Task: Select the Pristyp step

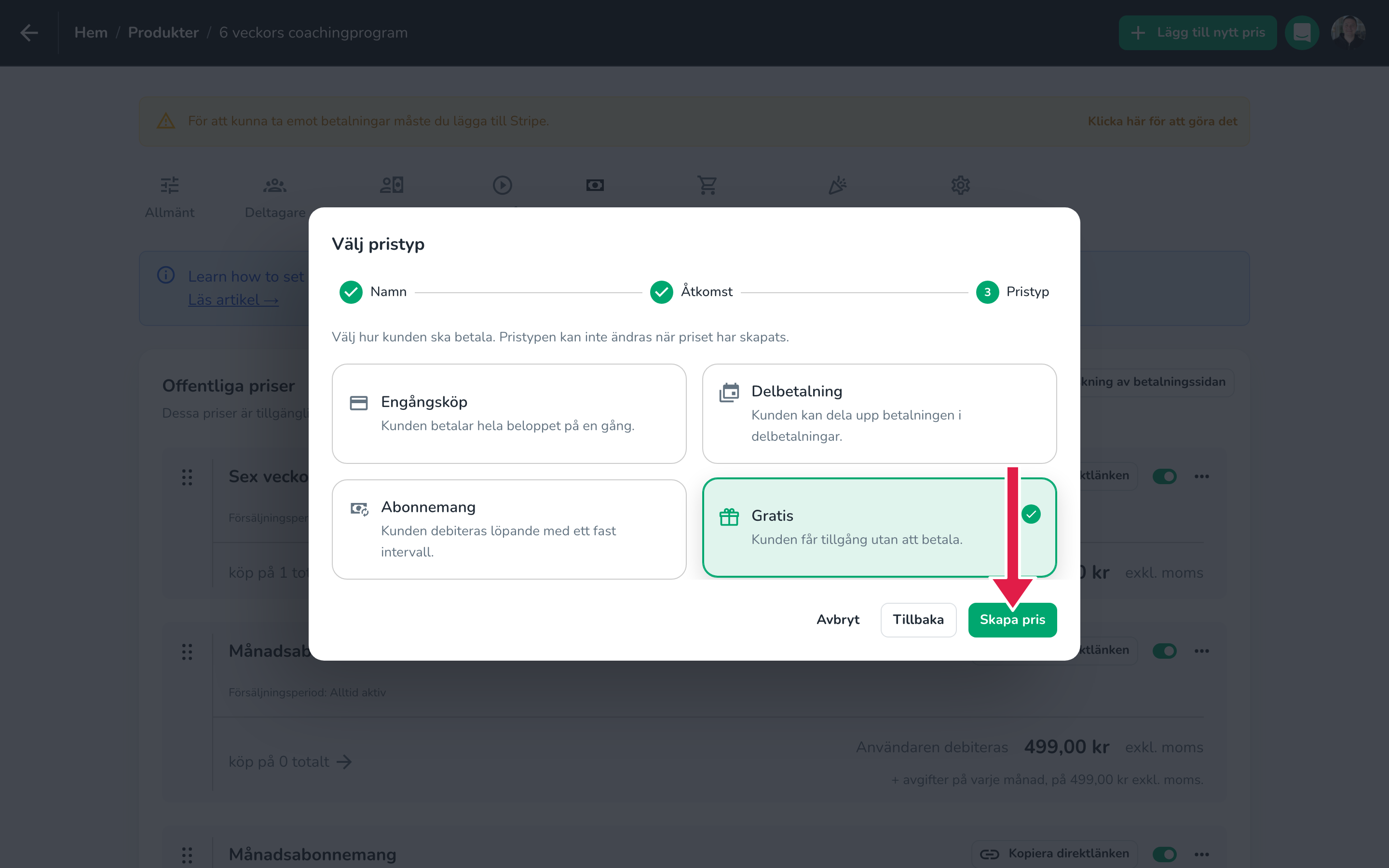Action: (1012, 292)
